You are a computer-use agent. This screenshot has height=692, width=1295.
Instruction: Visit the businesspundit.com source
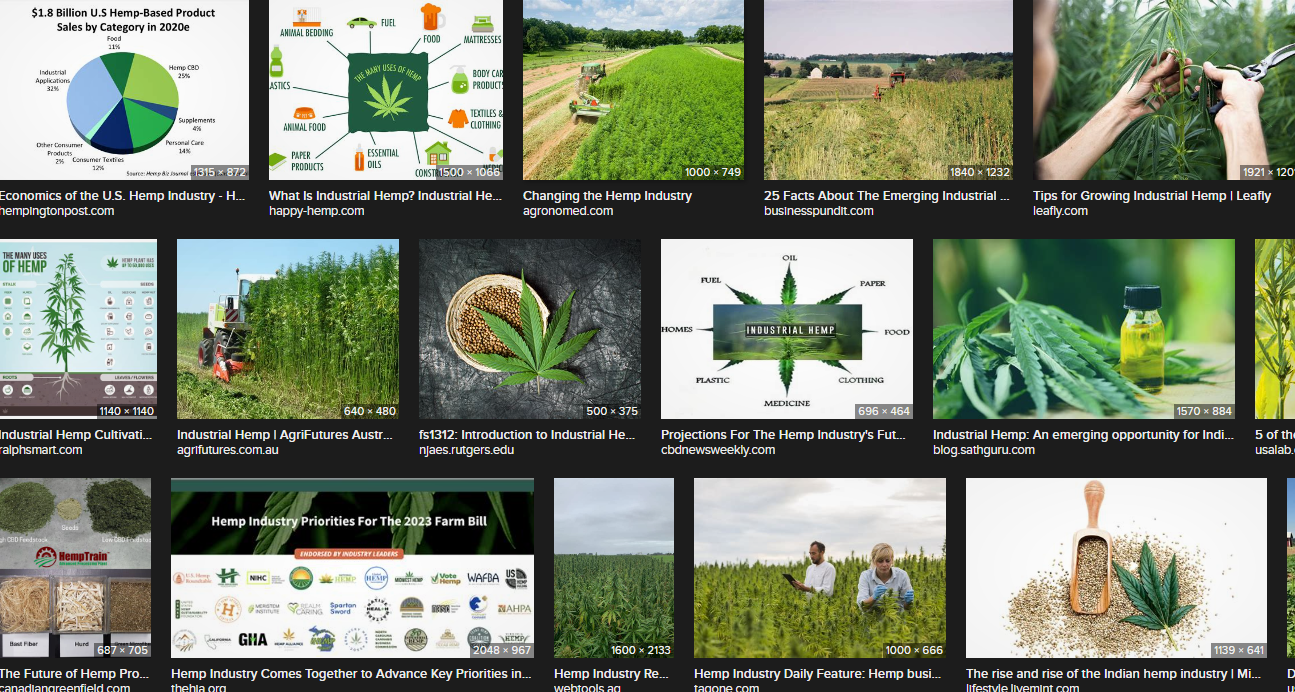click(819, 211)
